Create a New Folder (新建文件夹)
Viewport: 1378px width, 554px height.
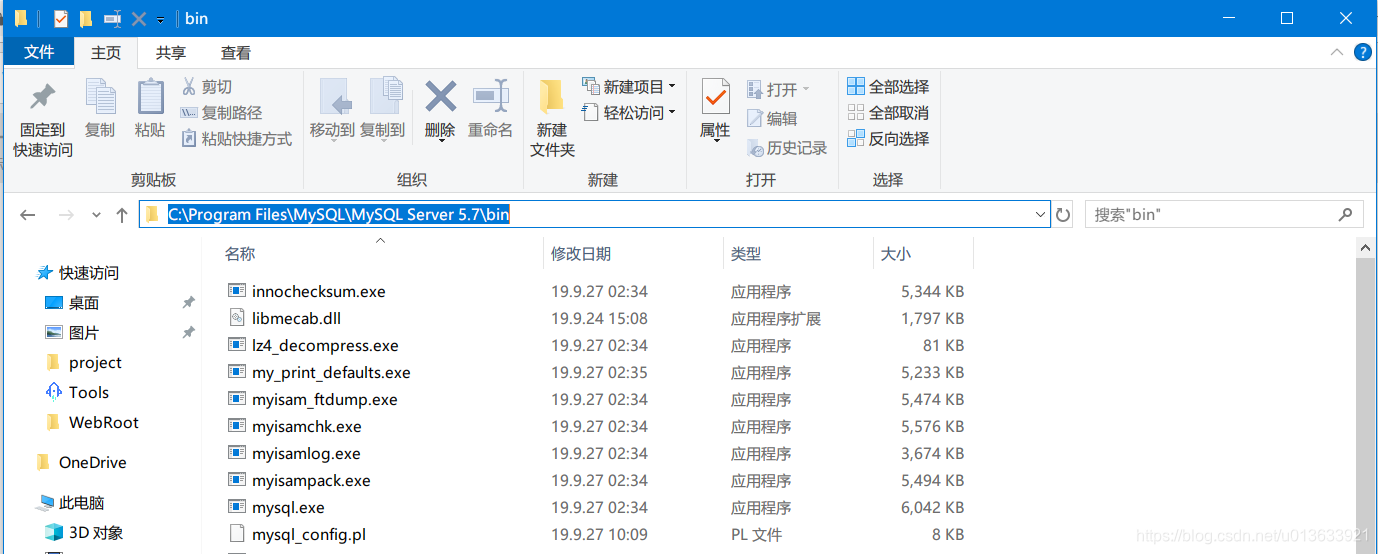coord(552,119)
